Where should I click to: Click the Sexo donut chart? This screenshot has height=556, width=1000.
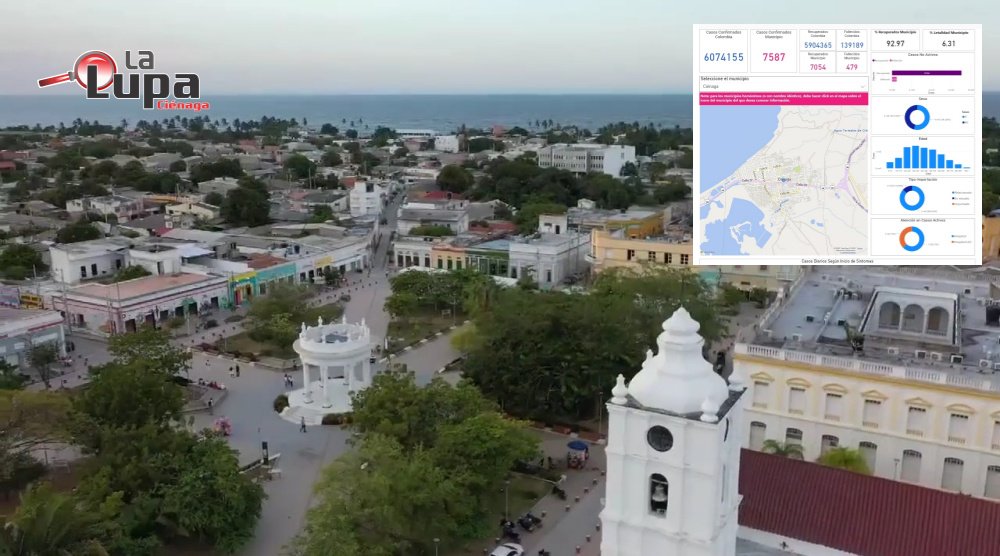pyautogui.click(x=917, y=117)
